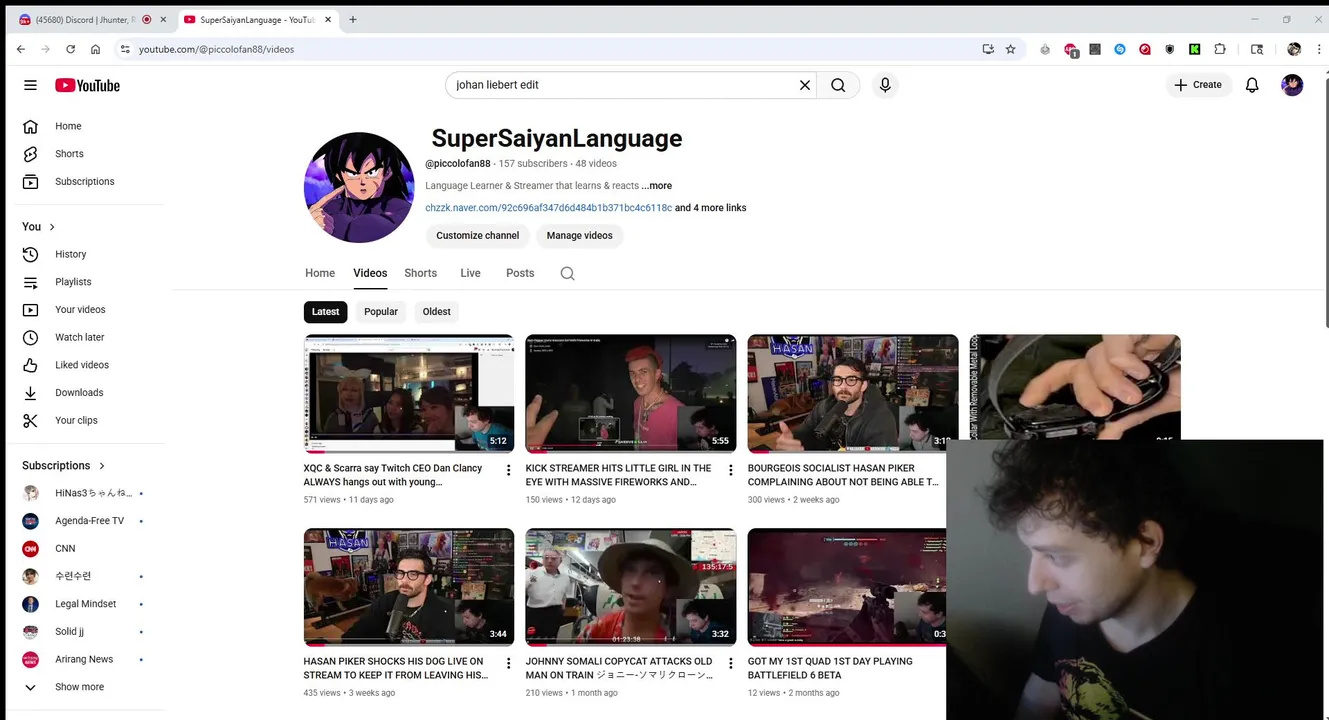Open Subscriptions in the sidebar
The image size is (1329, 720).
tap(84, 182)
